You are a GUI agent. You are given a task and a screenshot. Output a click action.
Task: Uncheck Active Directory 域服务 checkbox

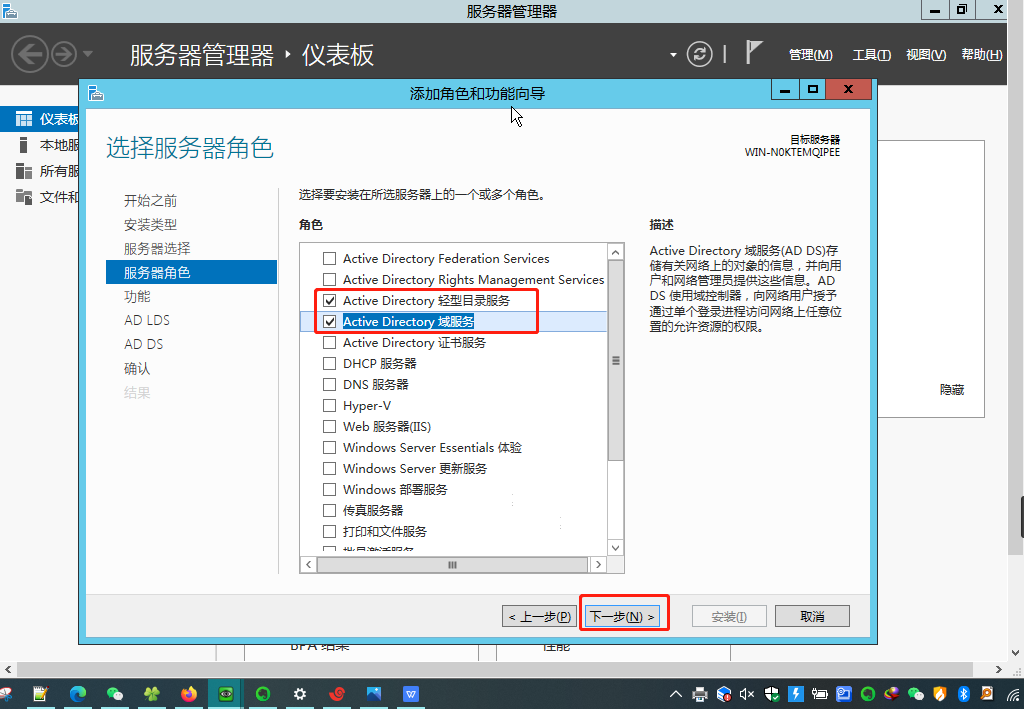[330, 321]
